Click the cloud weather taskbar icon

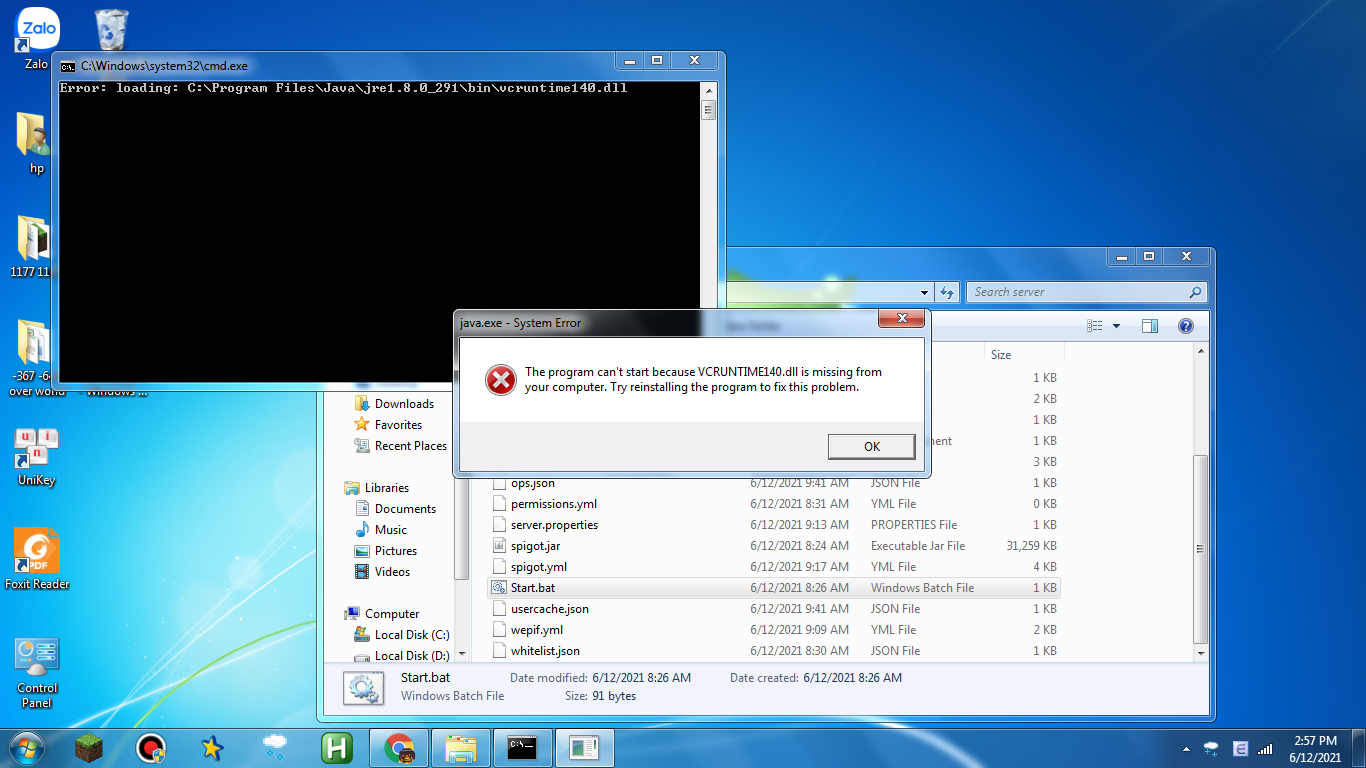click(274, 748)
